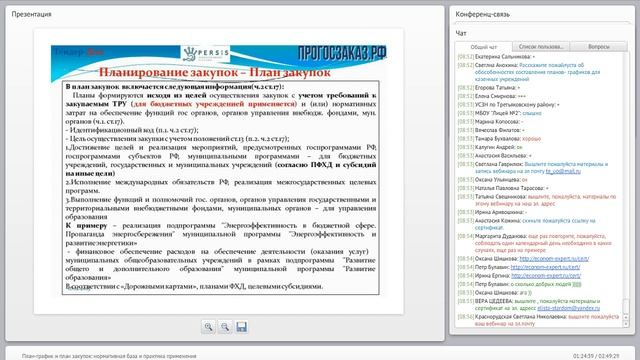Image resolution: width=640 pixels, height=360 pixels.
Task: Select Светлана Анохина's chat message
Action: click(539, 72)
